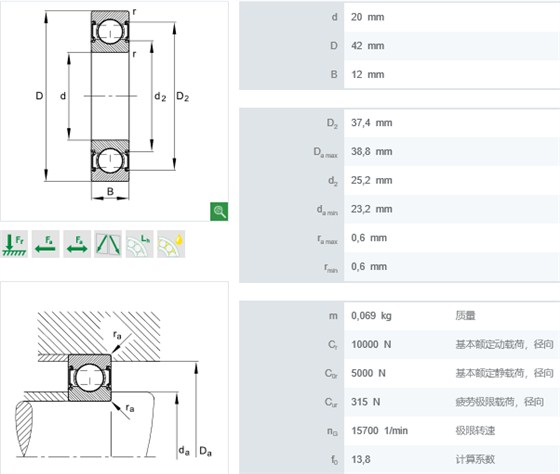This screenshot has height=474, width=560.
Task: Select the bidirectional axial load Fa icon
Action: (77, 244)
